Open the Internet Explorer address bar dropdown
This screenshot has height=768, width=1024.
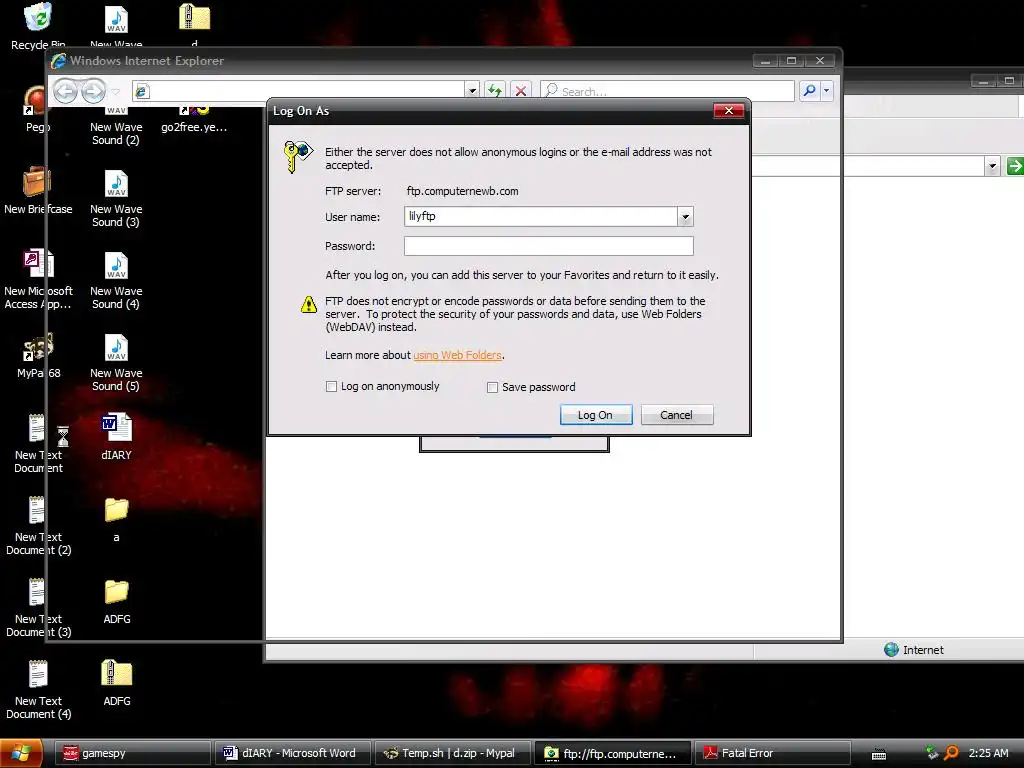tap(472, 91)
